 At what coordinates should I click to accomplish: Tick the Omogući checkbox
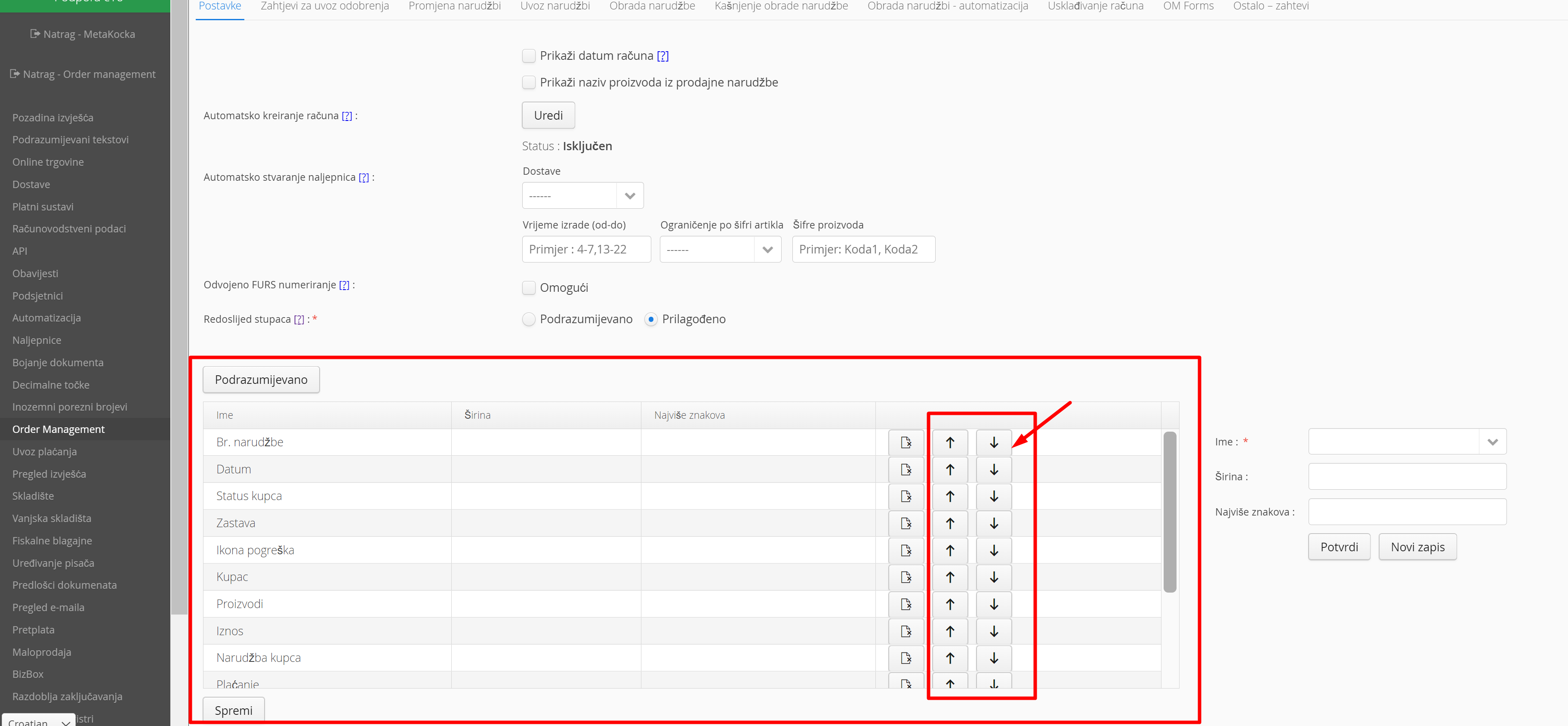click(529, 287)
